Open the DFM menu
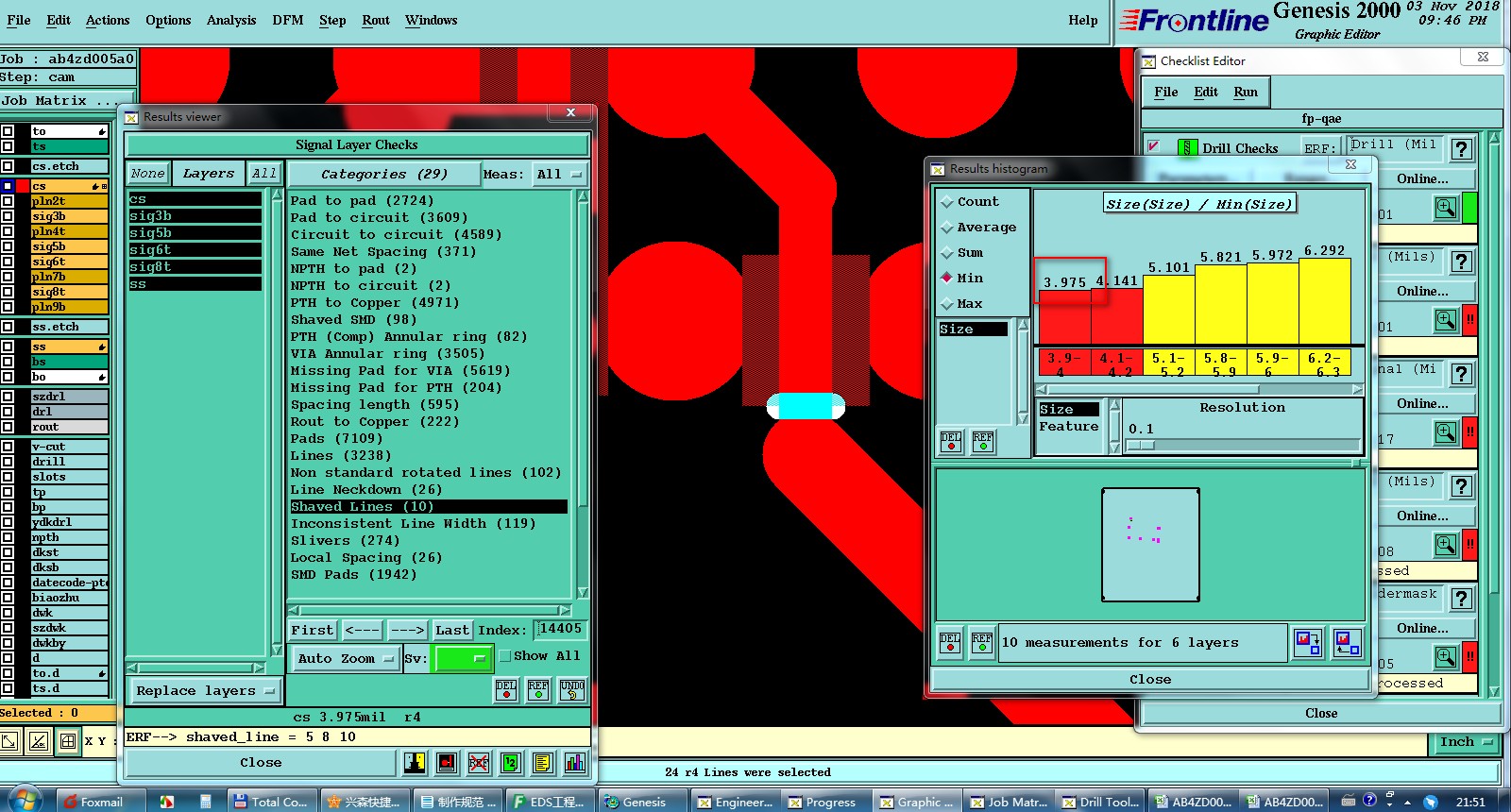The height and width of the screenshot is (812, 1511). point(287,20)
